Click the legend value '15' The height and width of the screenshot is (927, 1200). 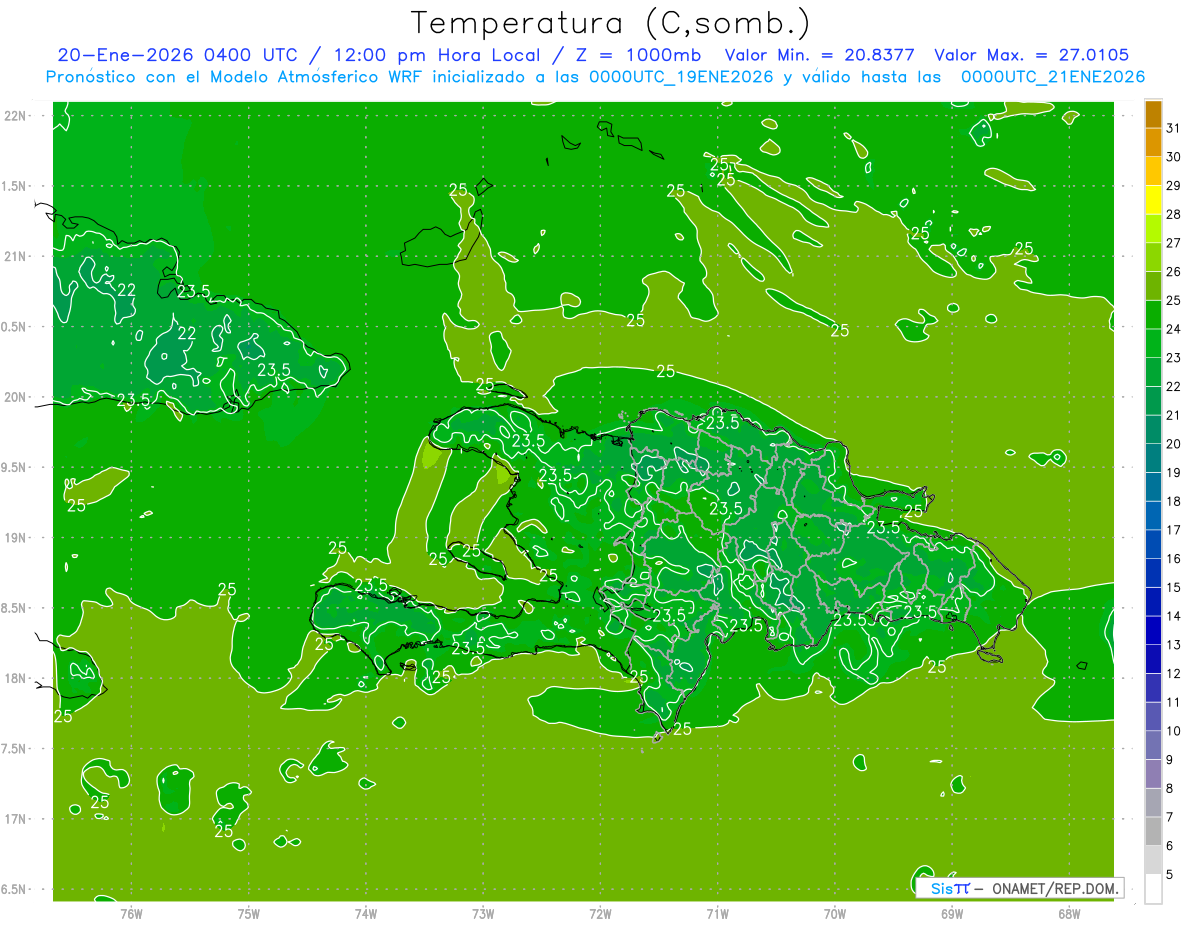point(1173,587)
